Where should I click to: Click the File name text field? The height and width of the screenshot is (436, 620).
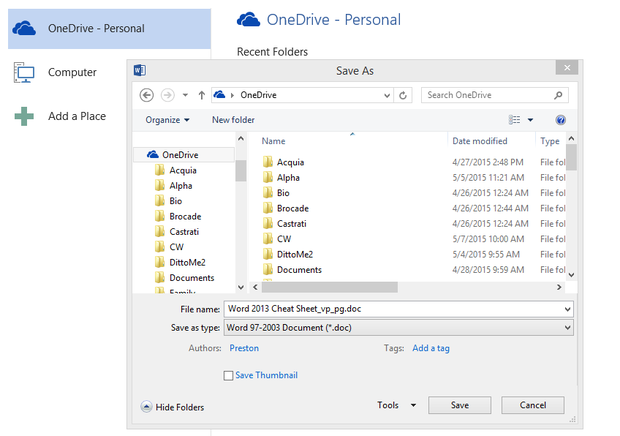[390, 309]
